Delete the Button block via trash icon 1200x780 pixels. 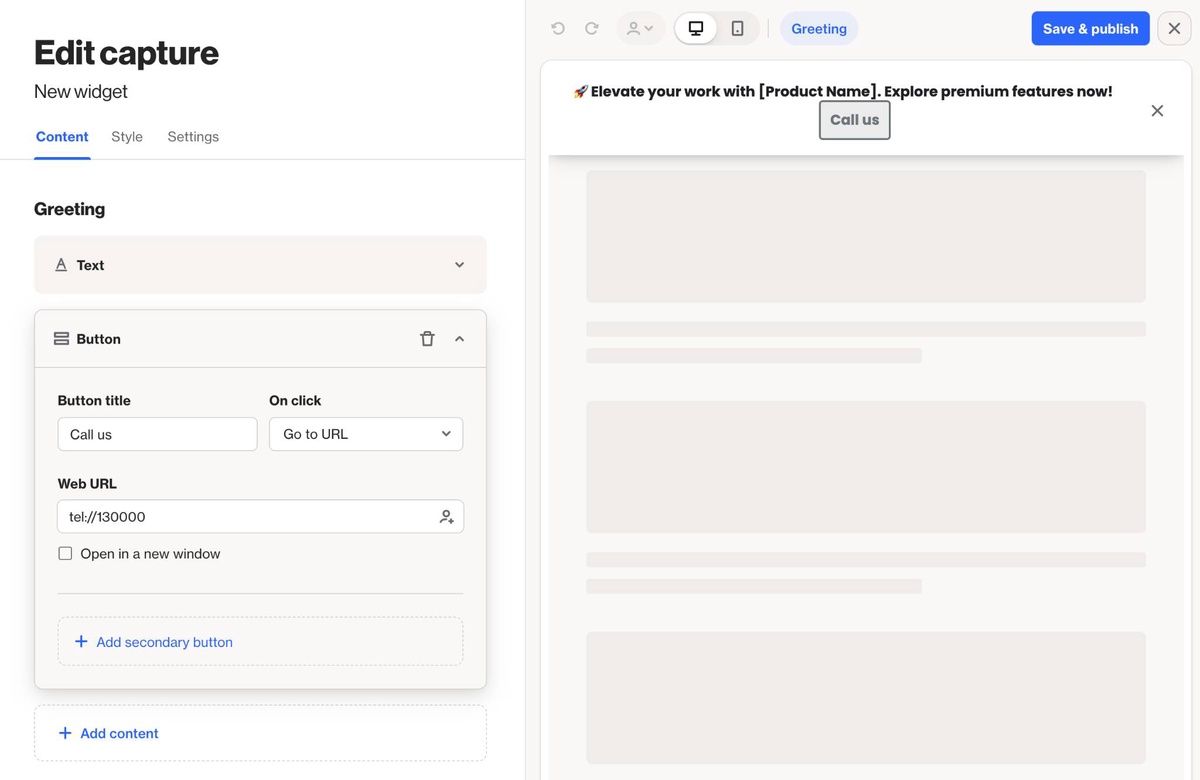[x=427, y=339]
